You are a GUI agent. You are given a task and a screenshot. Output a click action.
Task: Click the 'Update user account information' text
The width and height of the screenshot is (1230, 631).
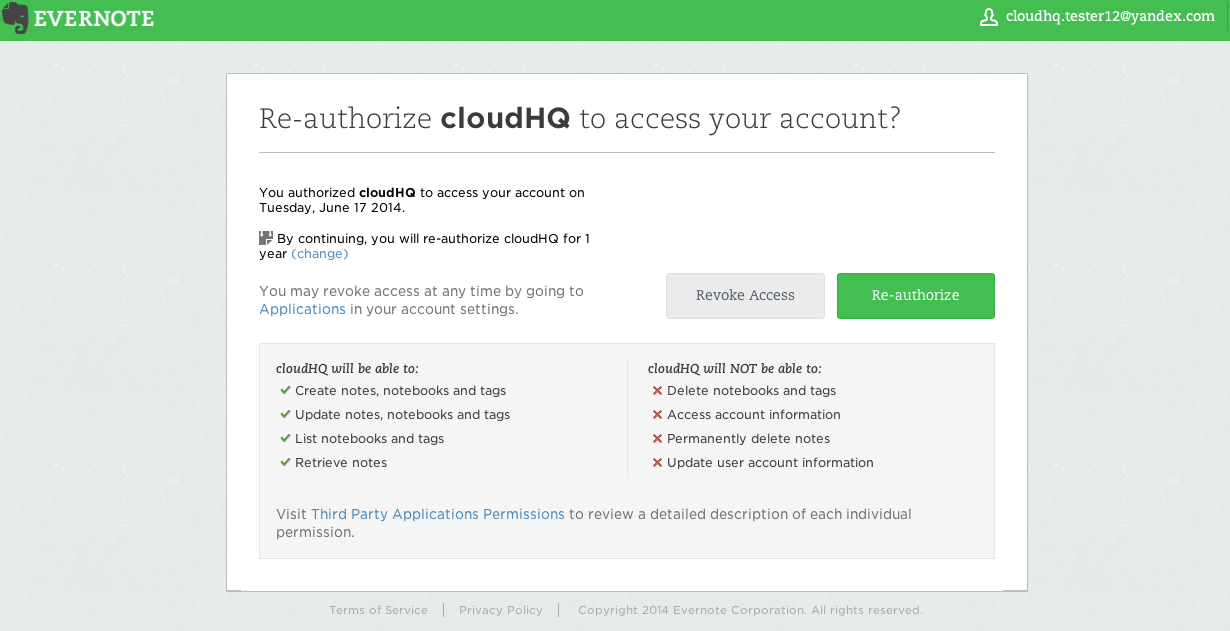coord(770,463)
